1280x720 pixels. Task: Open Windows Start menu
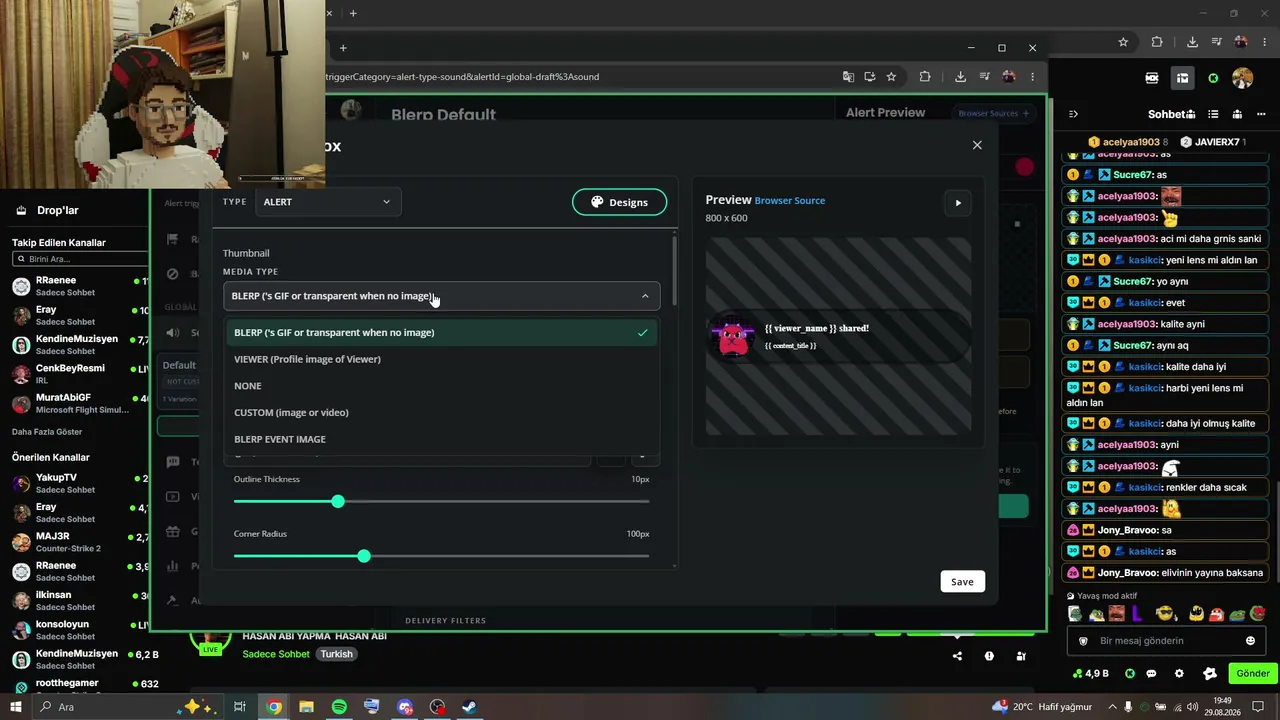[x=16, y=707]
